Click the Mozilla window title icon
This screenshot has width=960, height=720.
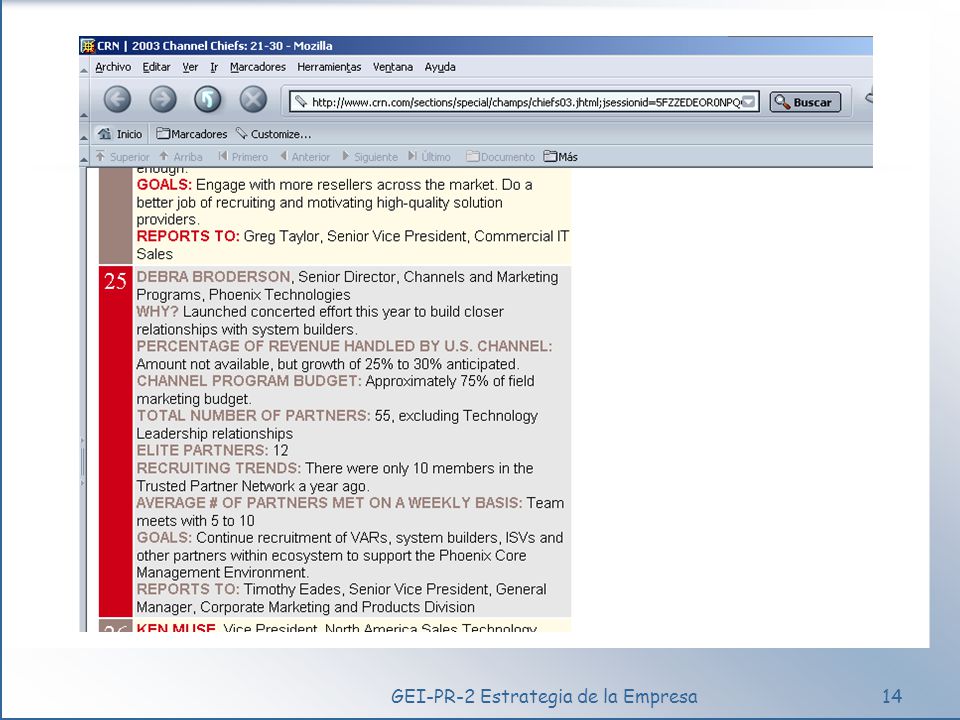[x=88, y=46]
